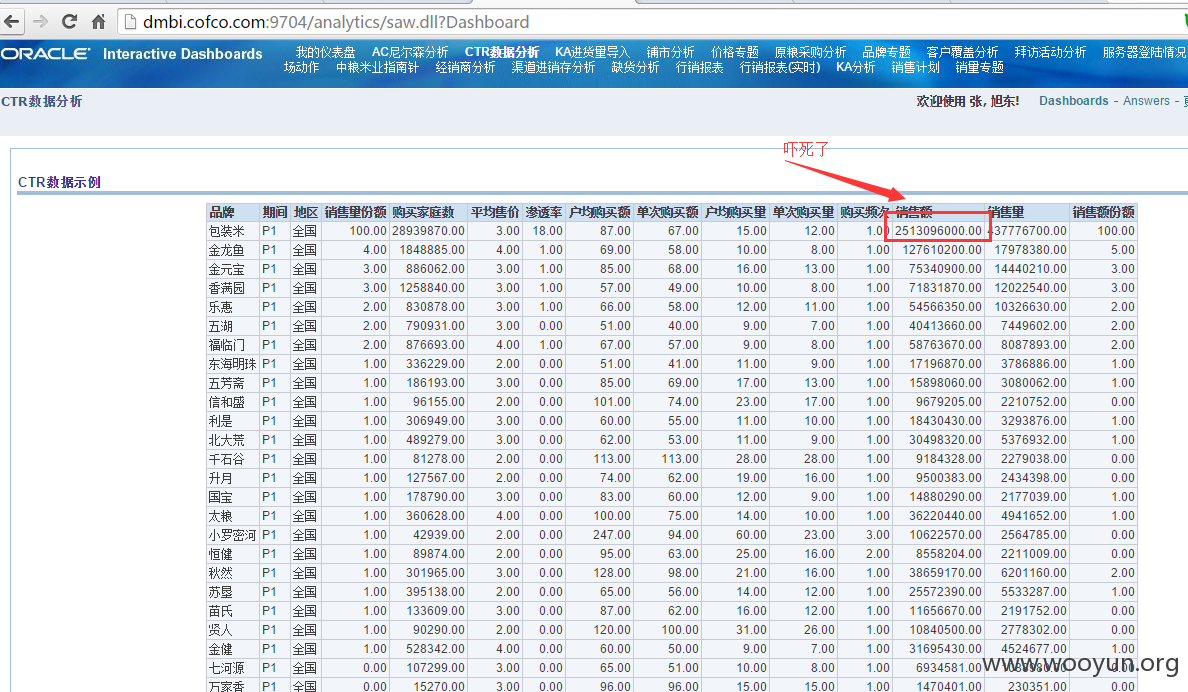1188x692 pixels.
Task: Open the 服务器登陆情况 tab
Action: 1144,52
